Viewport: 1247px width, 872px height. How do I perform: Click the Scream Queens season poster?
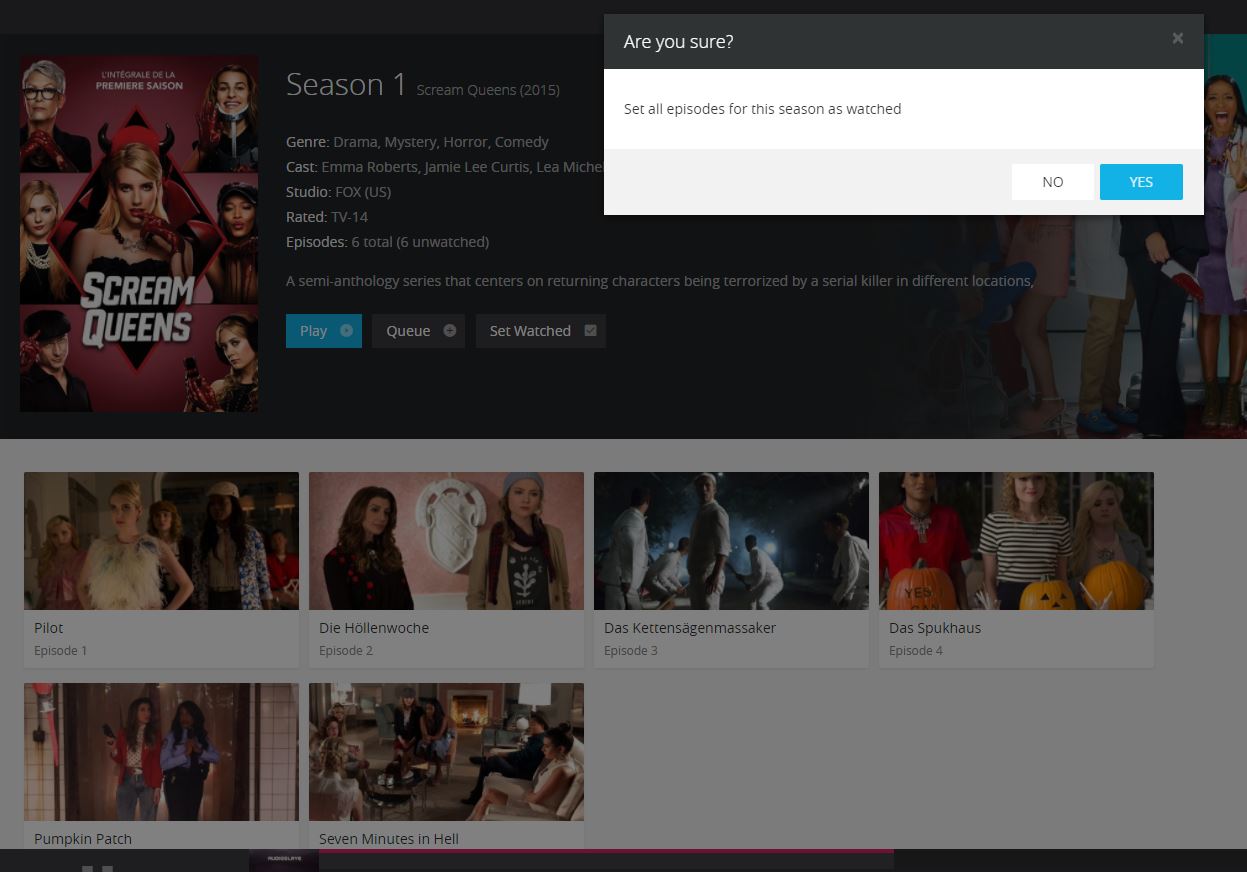(x=139, y=233)
